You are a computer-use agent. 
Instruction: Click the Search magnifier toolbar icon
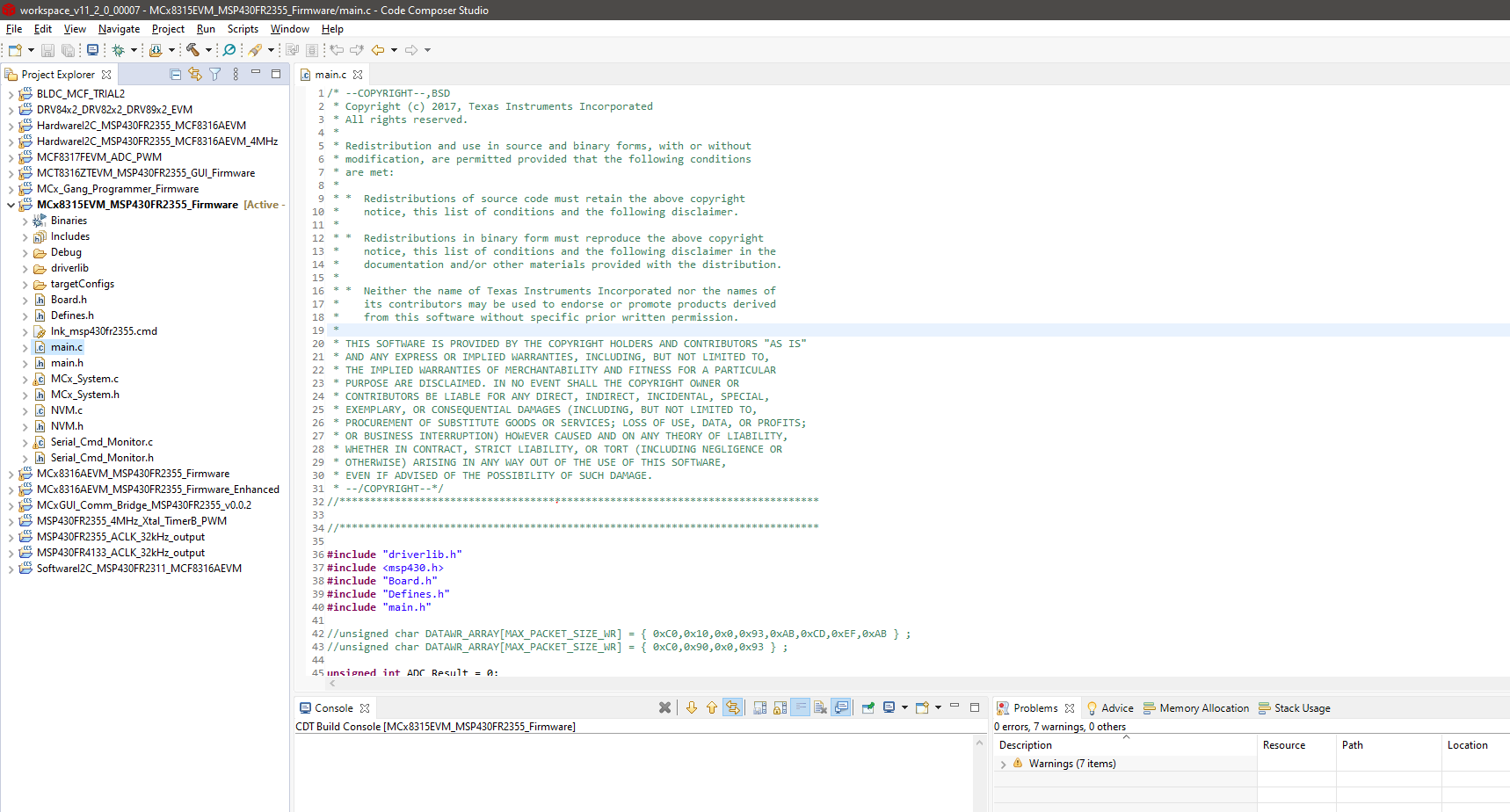point(229,50)
